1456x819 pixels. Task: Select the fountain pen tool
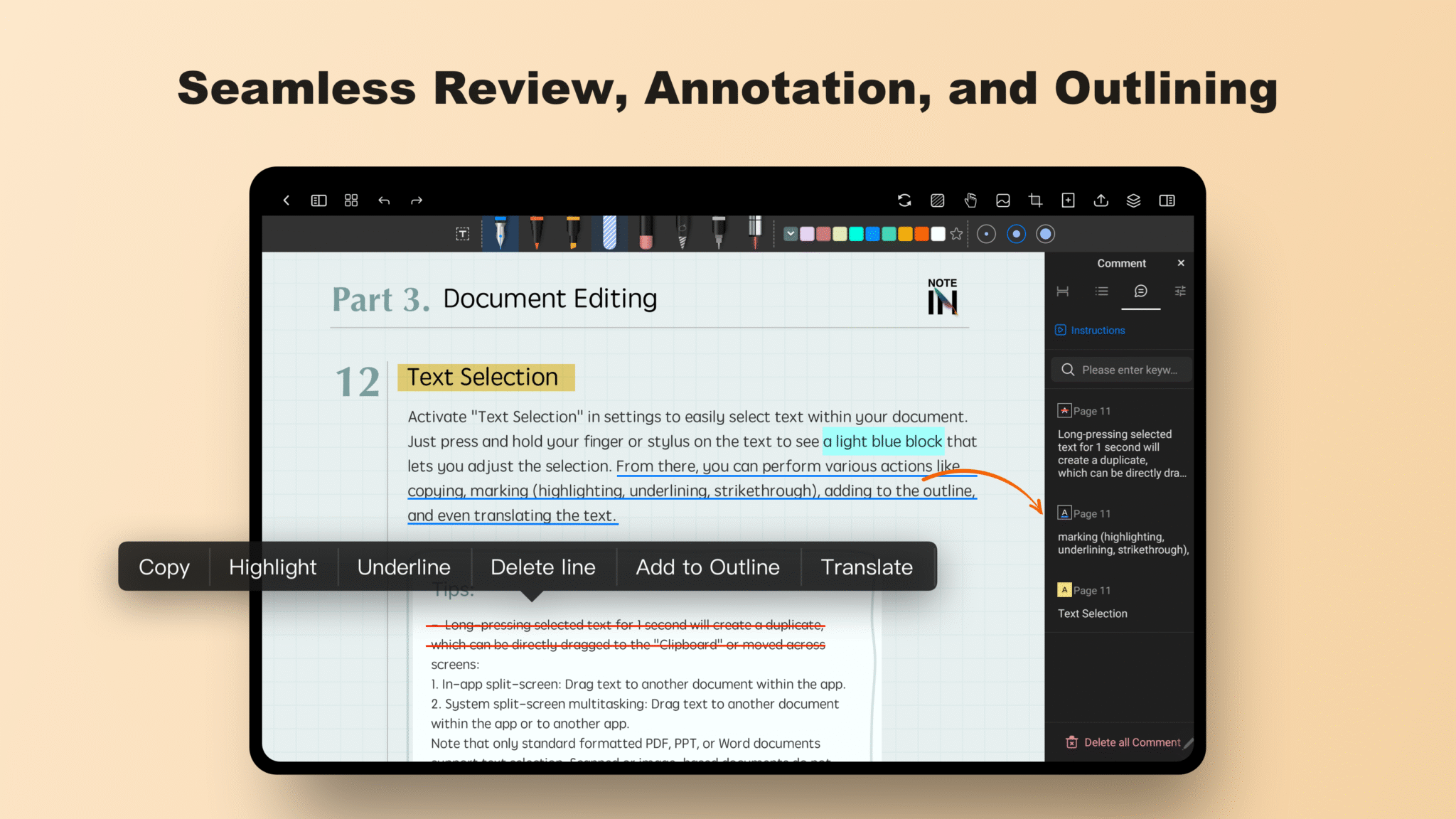coord(500,235)
